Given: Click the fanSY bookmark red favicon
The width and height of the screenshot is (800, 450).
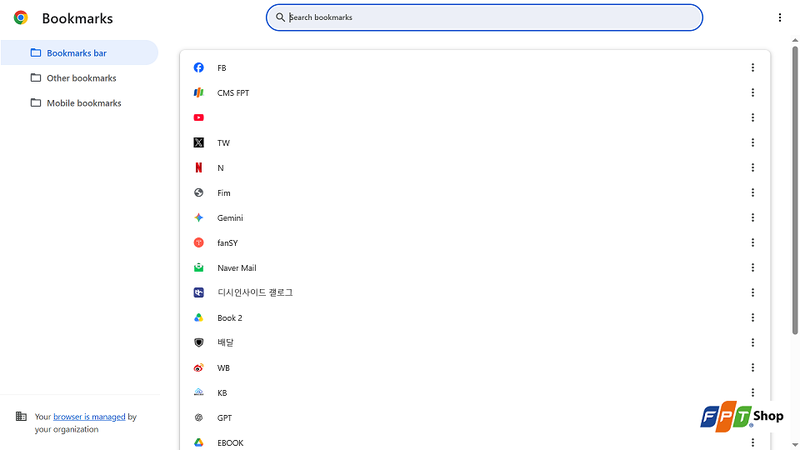Looking at the screenshot, I should pyautogui.click(x=198, y=243).
